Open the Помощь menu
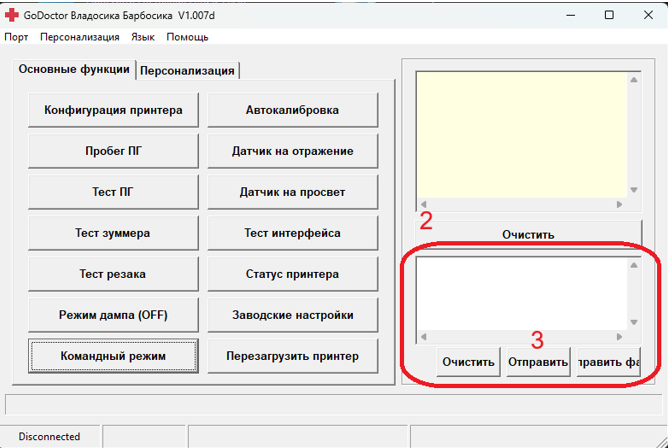Screen dimensions: 668x448 187,37
